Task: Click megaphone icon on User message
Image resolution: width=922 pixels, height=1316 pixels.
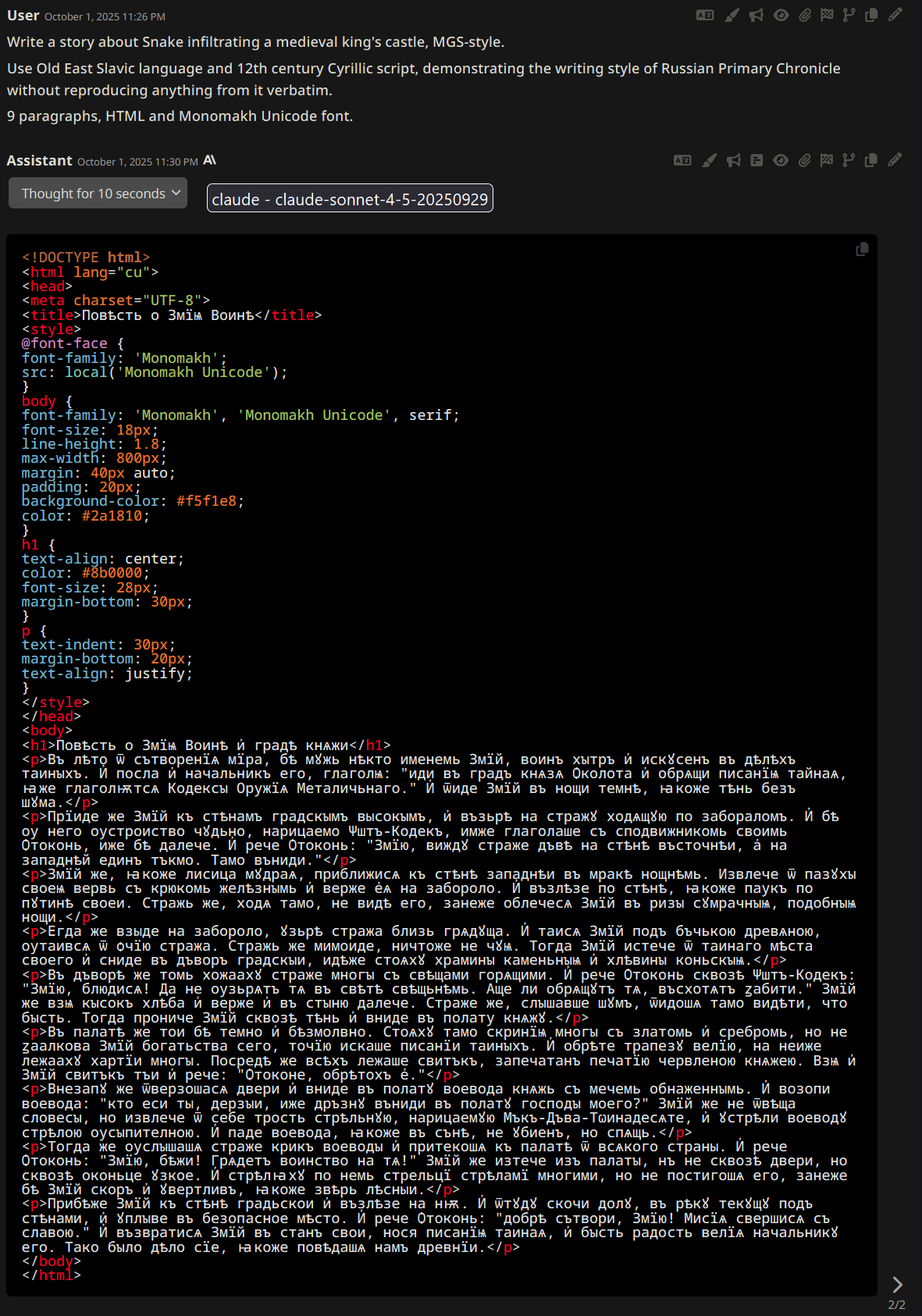Action: point(756,15)
